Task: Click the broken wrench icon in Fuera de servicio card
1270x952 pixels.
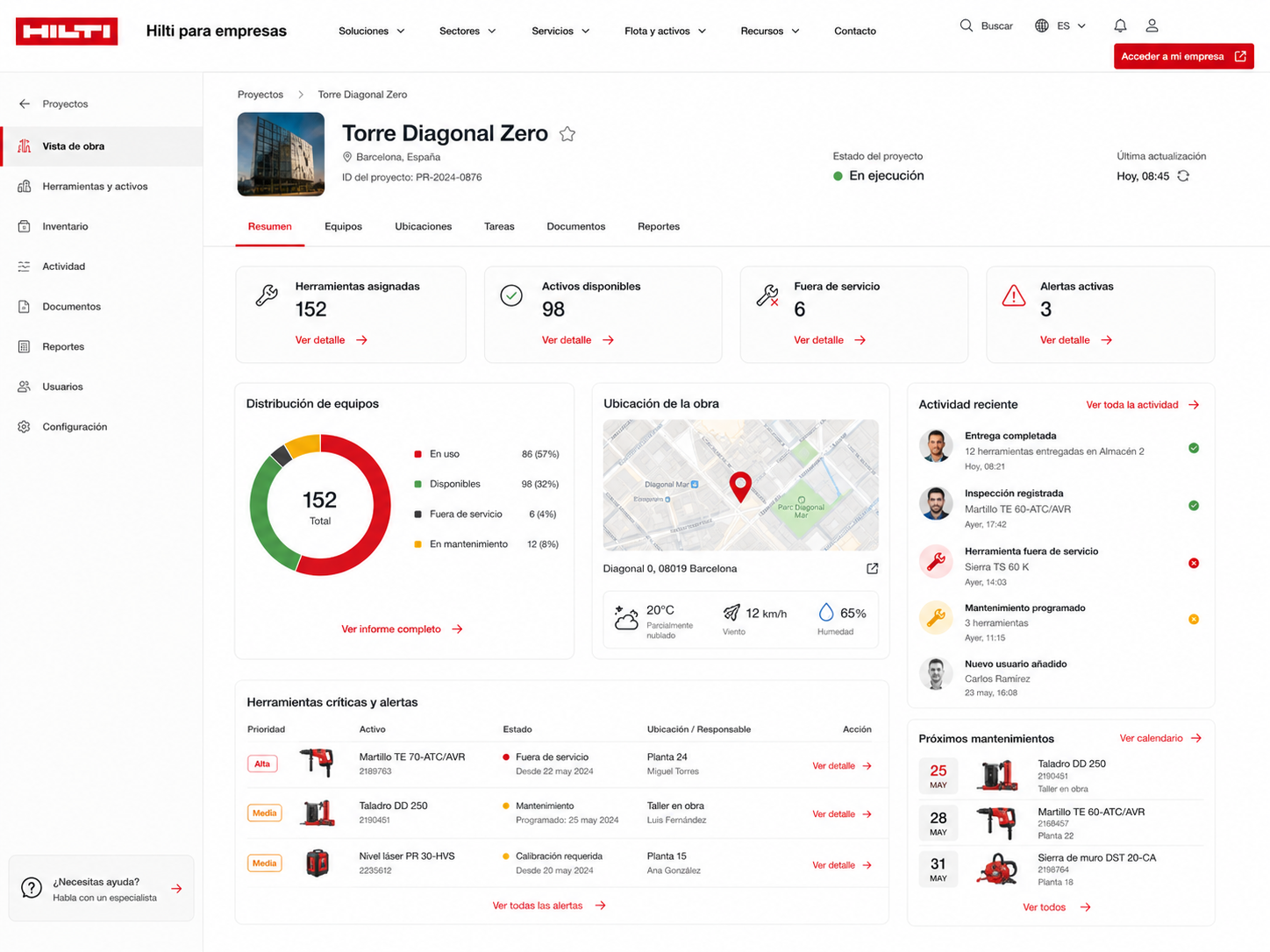Action: coord(767,295)
